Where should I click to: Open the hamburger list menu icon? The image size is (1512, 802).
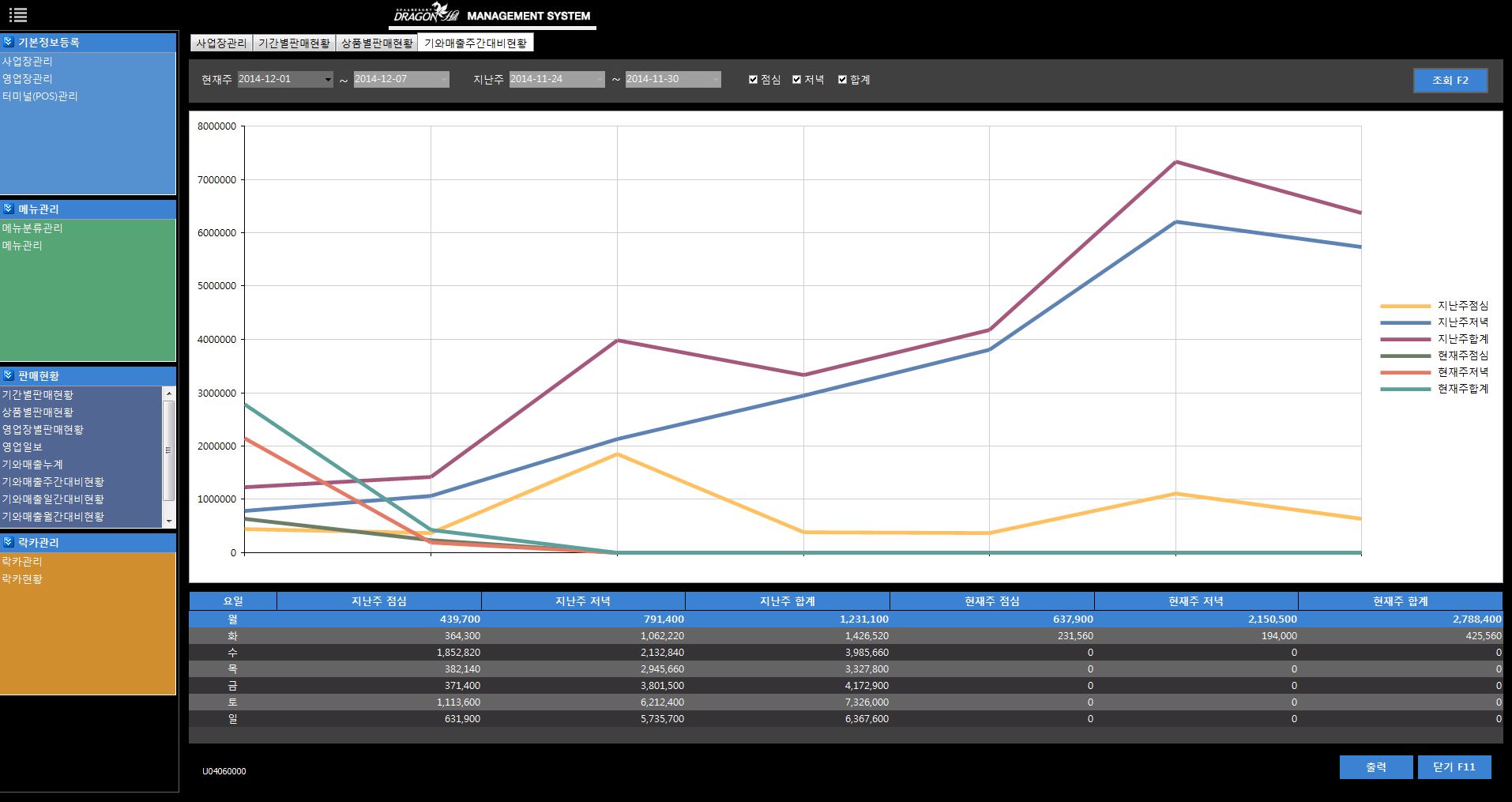click(x=17, y=14)
